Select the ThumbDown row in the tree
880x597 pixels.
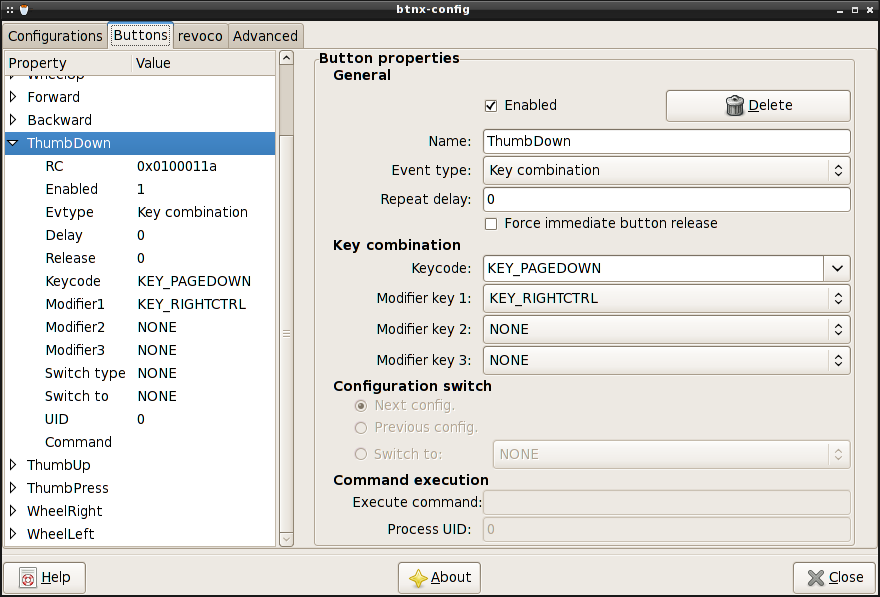140,143
